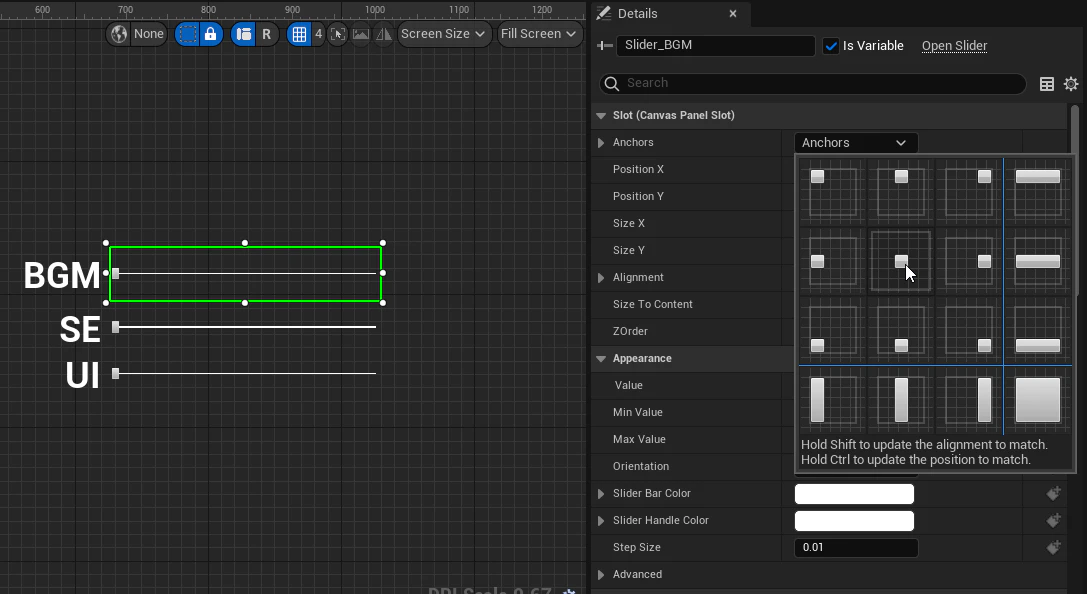Choose the full-stretch fill anchor preset
The image size is (1087, 594).
coord(1038,400)
